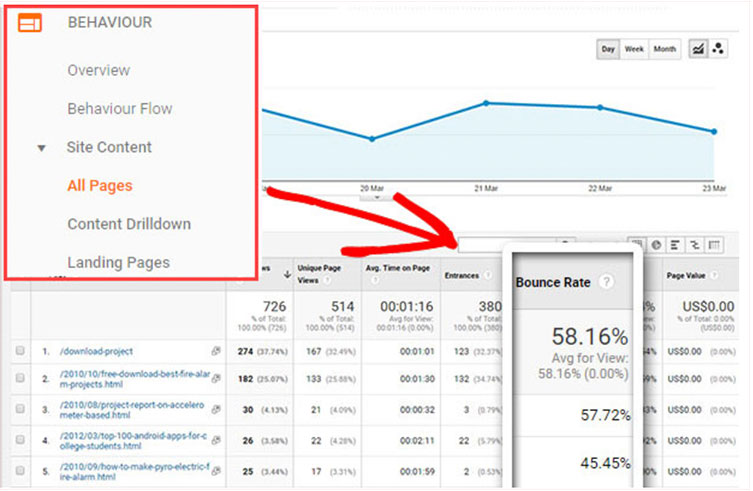Screen dimensions: 753x491
Task: Click the BEHAVIOUR heading in sidebar
Action: (x=109, y=22)
